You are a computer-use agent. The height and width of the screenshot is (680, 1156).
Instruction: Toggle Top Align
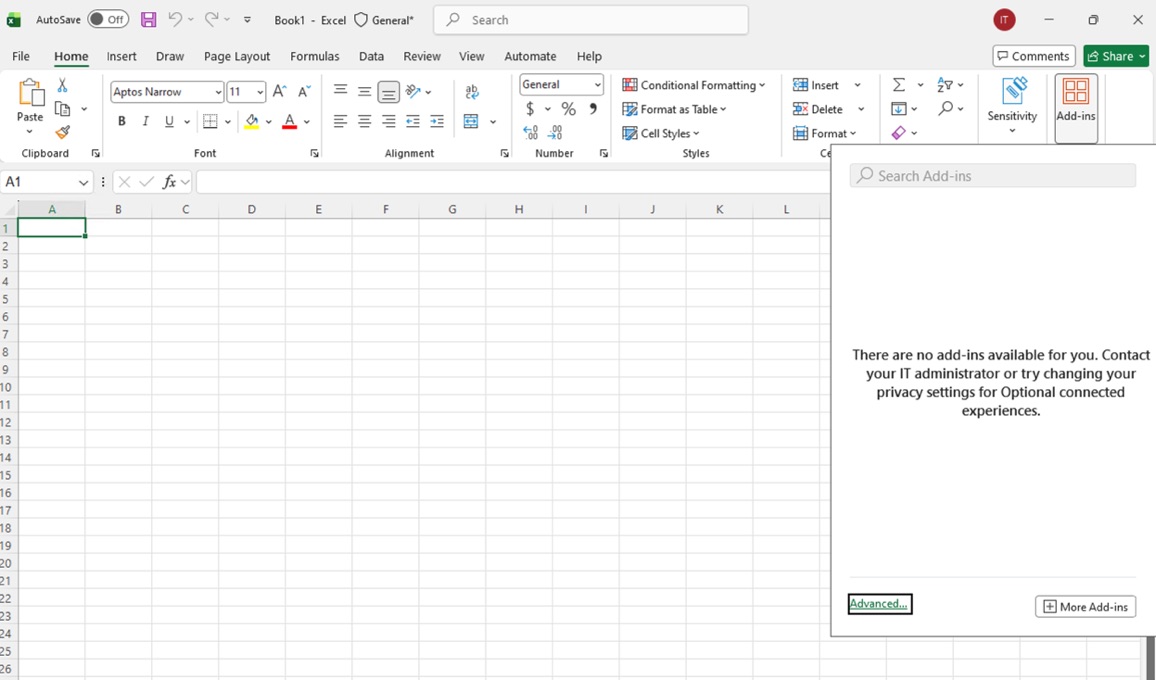pyautogui.click(x=340, y=91)
